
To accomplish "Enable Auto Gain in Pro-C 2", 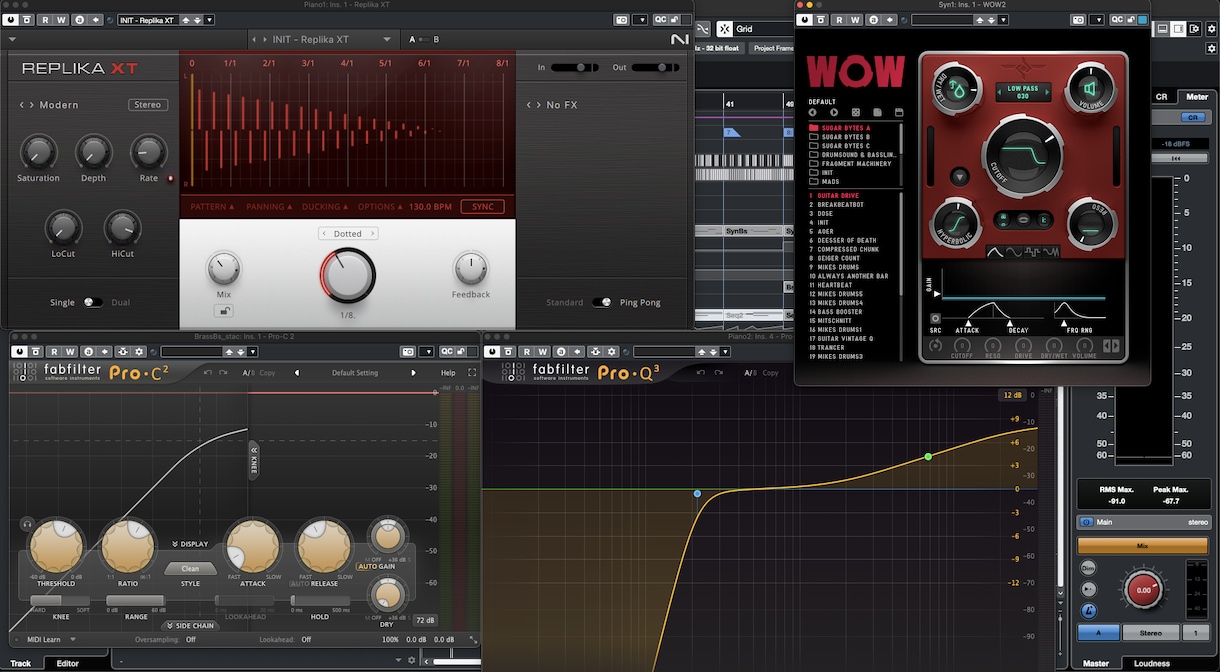I will point(376,566).
